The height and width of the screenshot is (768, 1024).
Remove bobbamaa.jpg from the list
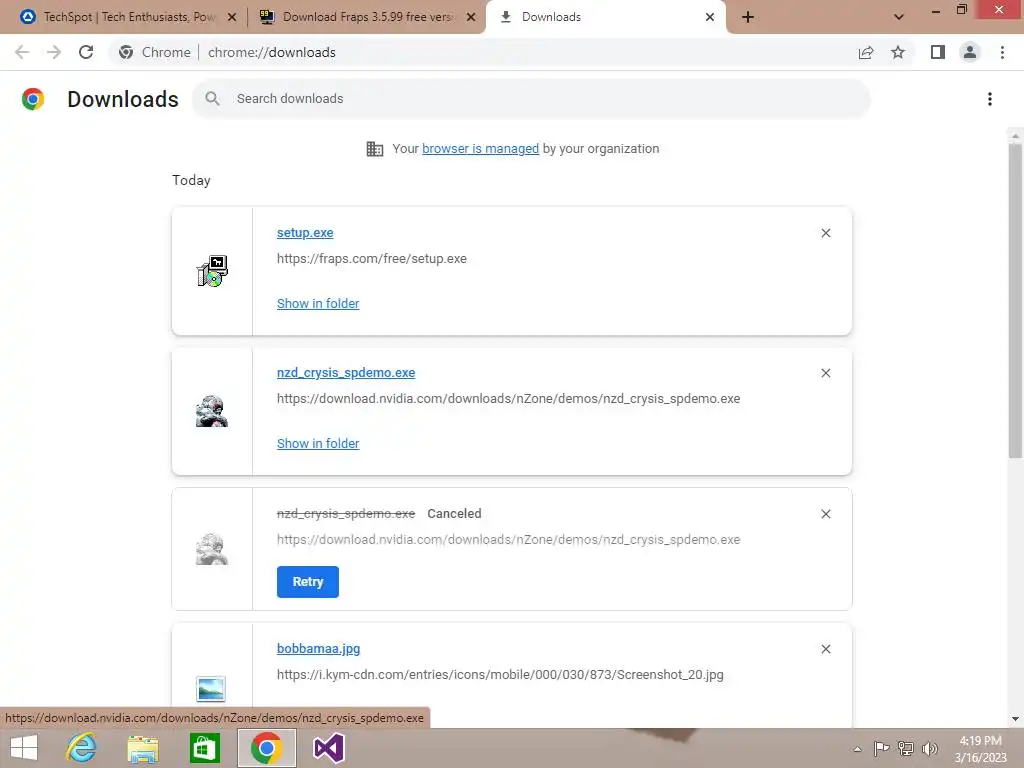click(825, 649)
